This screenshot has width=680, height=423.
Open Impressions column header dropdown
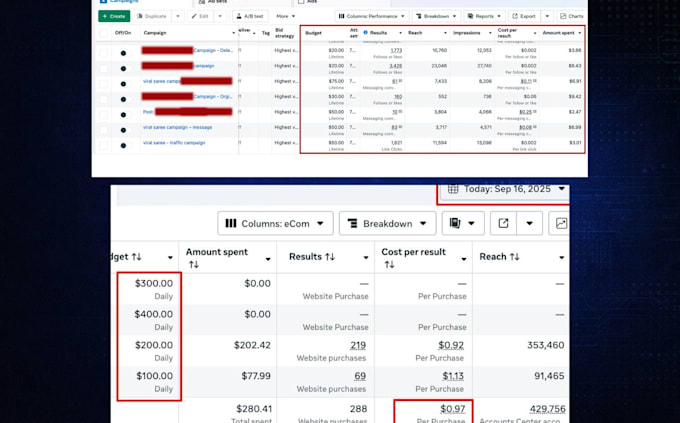click(490, 33)
